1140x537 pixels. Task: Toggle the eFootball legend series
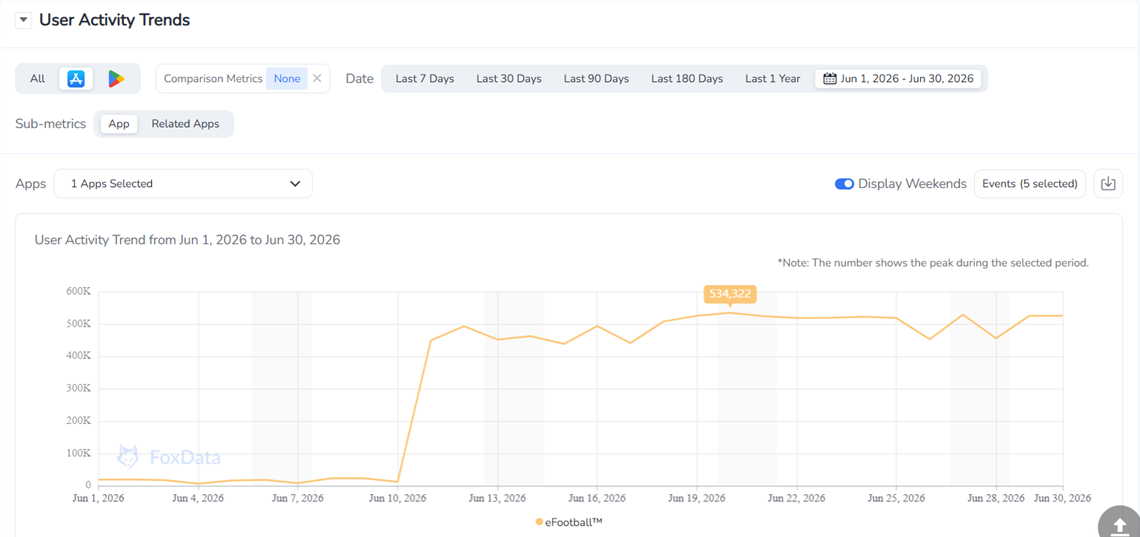tap(569, 522)
